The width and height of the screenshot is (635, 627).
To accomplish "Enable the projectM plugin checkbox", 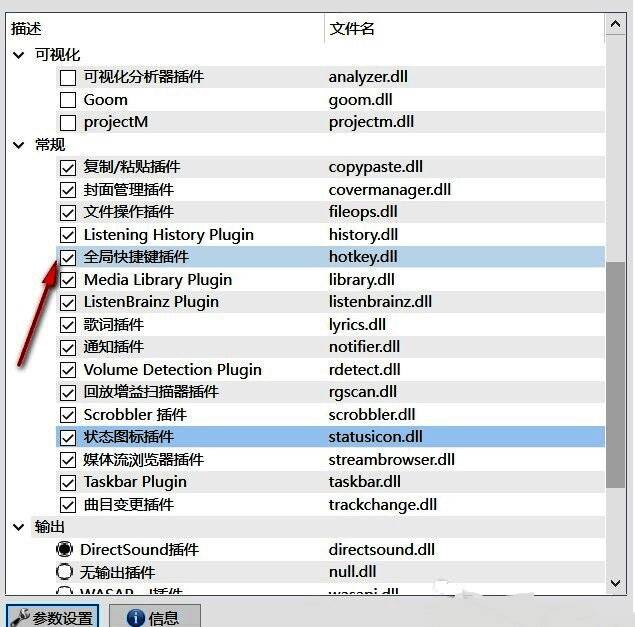I will (68, 122).
